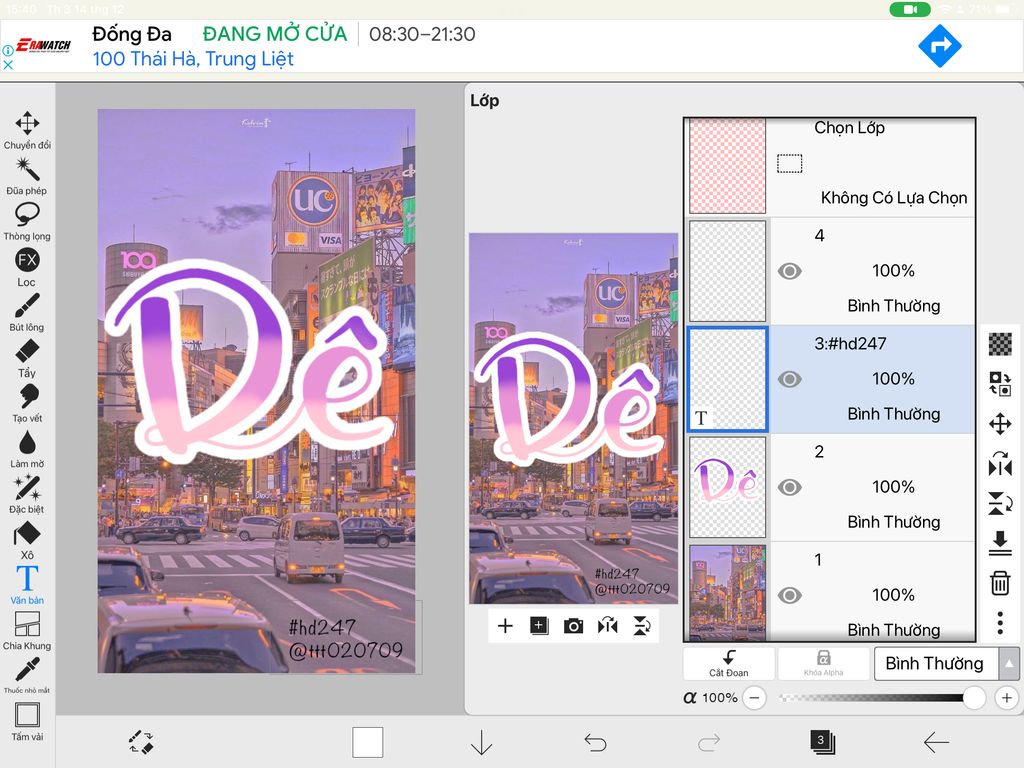Flip layer horizontally below the preview
This screenshot has width=1024, height=768.
(x=607, y=626)
